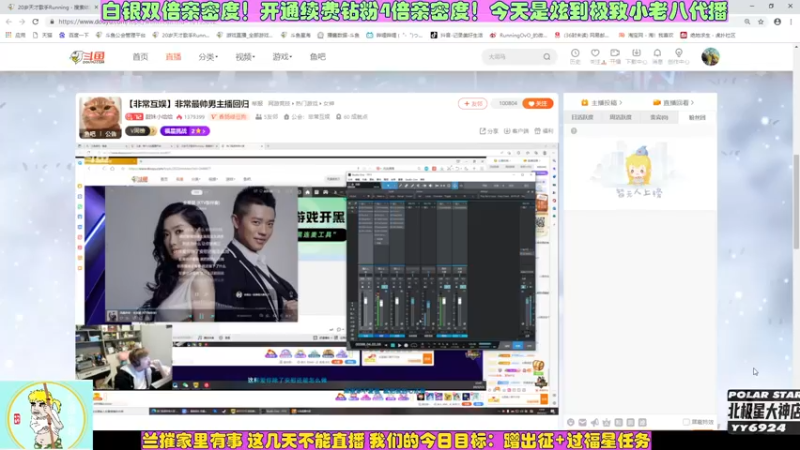The width and height of the screenshot is (800, 450).
Task: Open the 首页 home nav item
Action: [140, 57]
